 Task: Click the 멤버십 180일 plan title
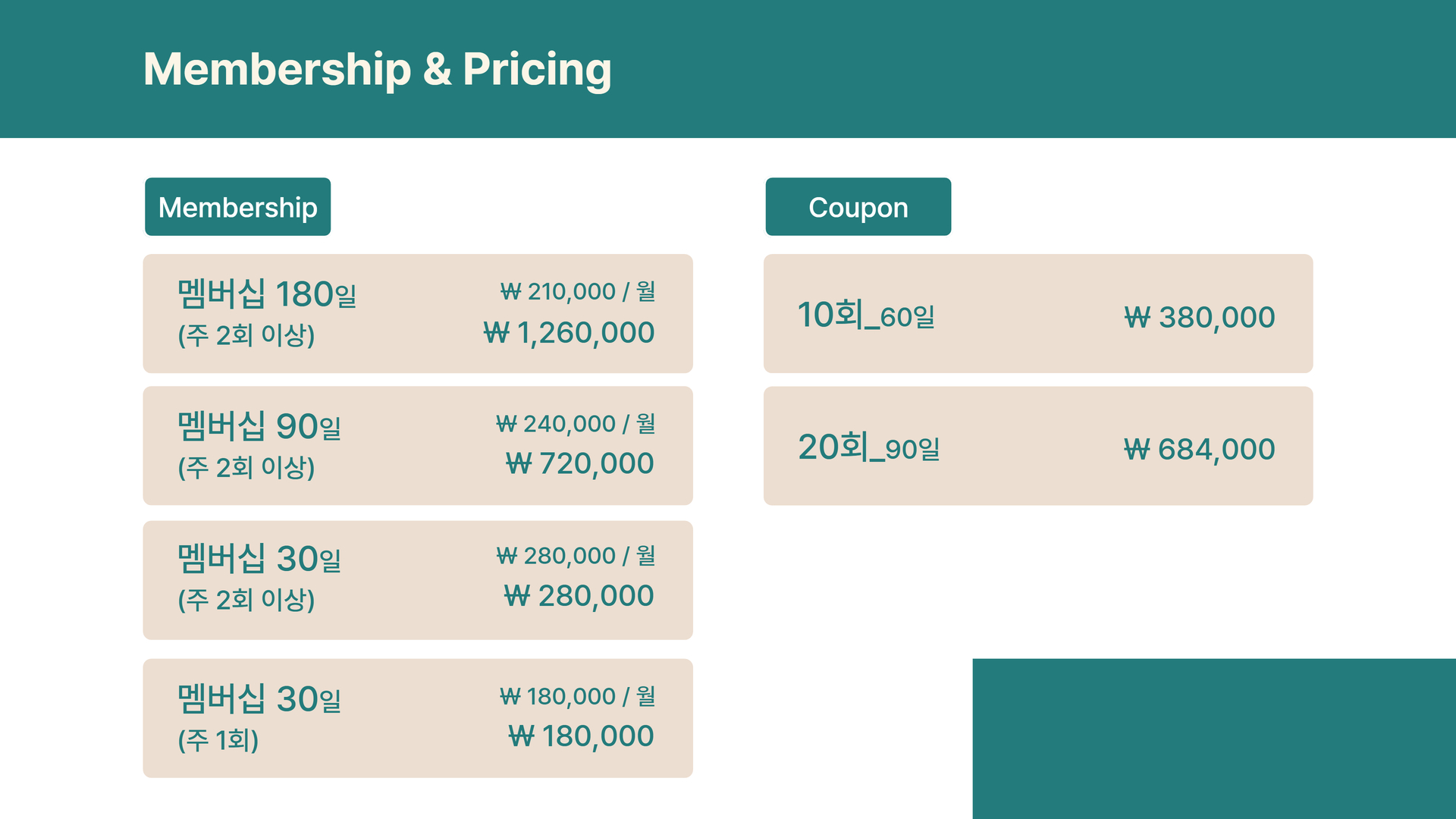tap(266, 294)
